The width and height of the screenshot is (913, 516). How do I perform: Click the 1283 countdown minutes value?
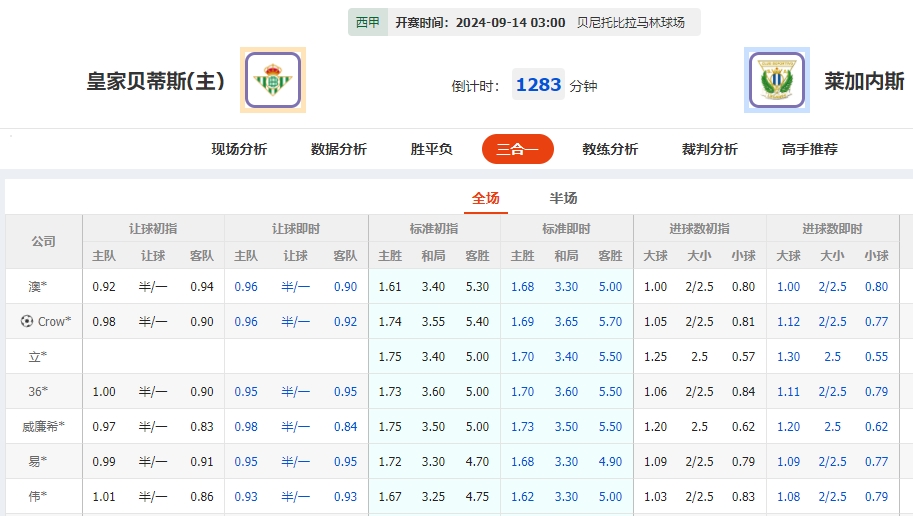pyautogui.click(x=538, y=85)
